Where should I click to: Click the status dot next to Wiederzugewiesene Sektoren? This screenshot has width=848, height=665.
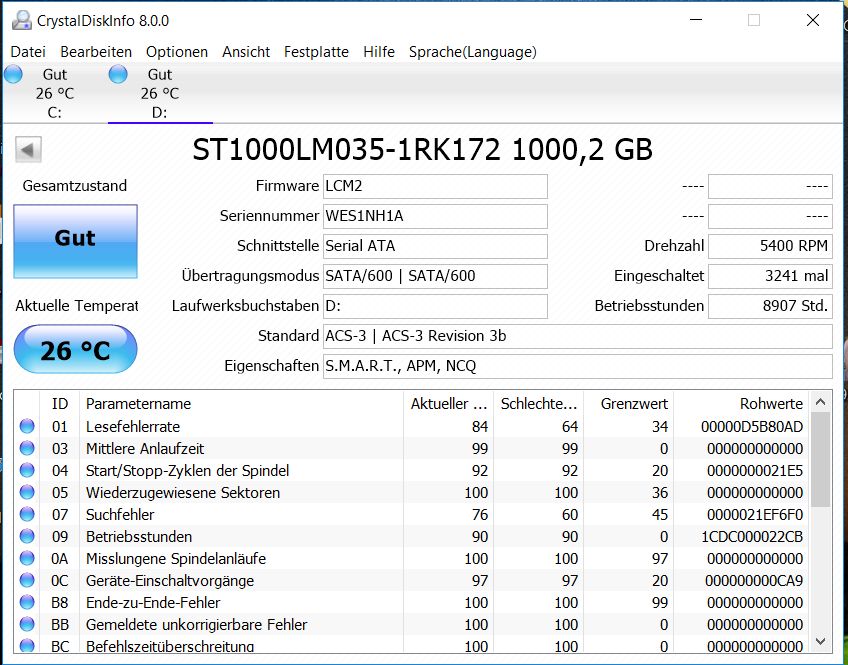[25, 492]
